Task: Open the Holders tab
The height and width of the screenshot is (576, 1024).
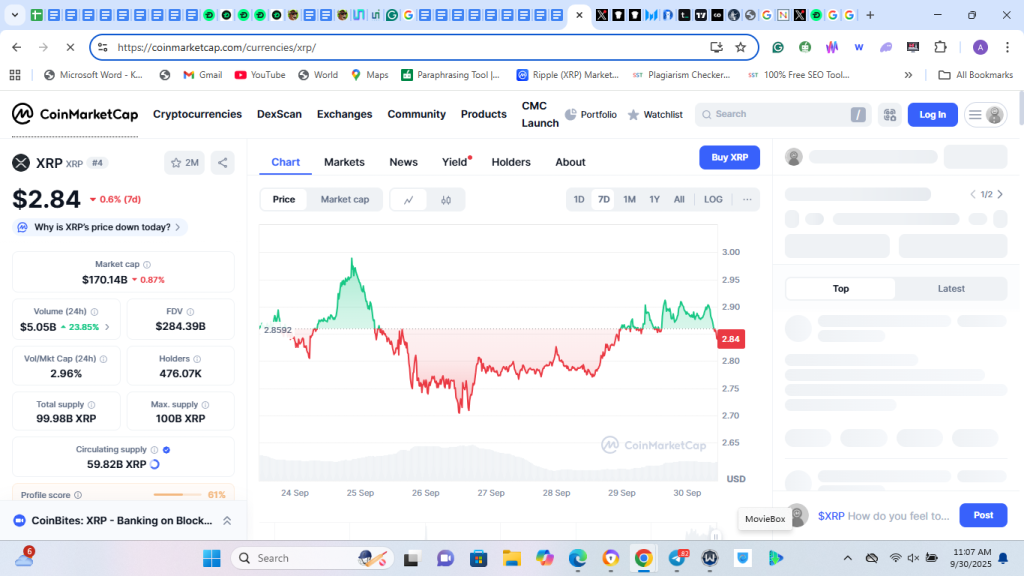Action: [x=511, y=162]
